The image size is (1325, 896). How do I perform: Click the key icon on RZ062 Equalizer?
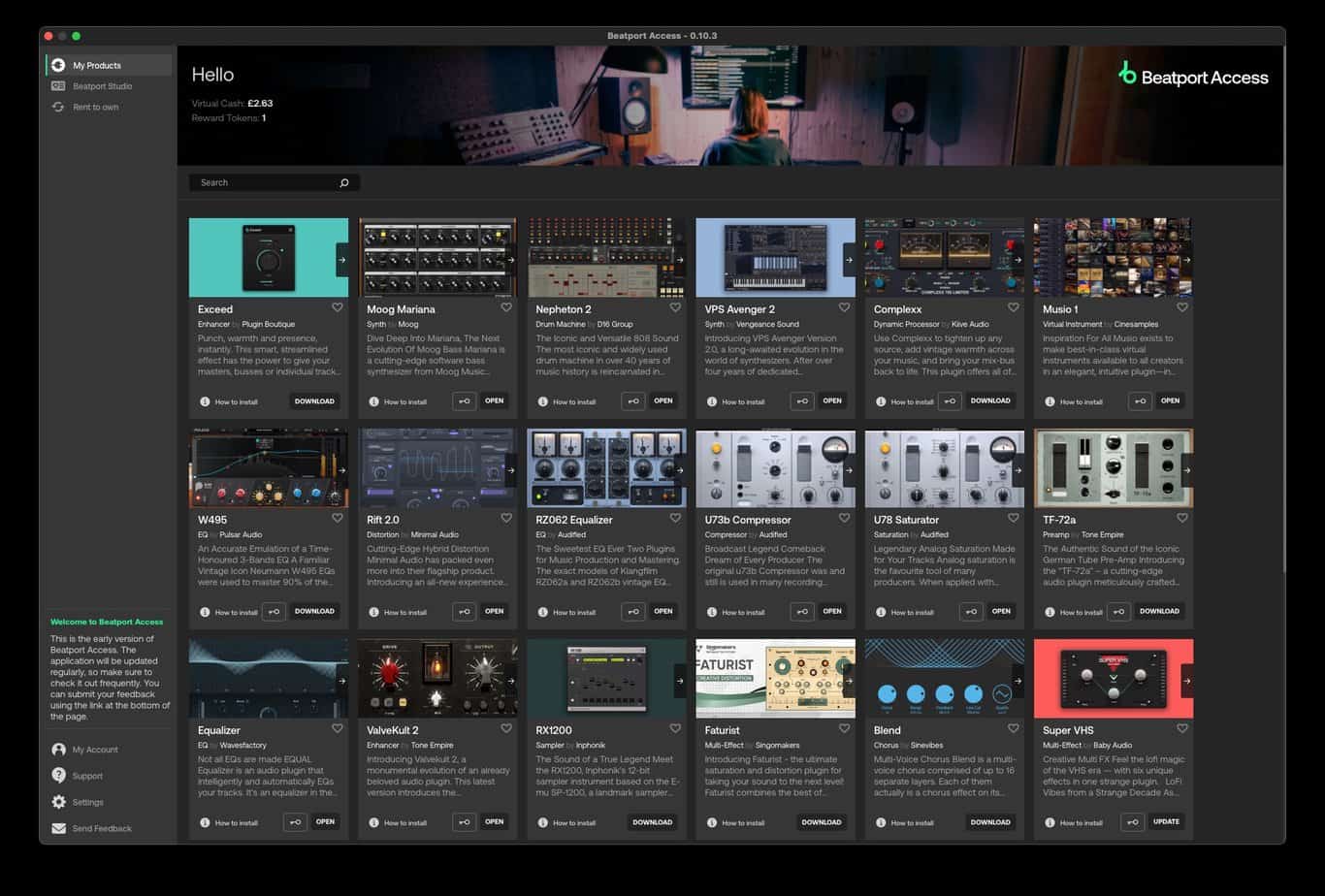click(633, 611)
